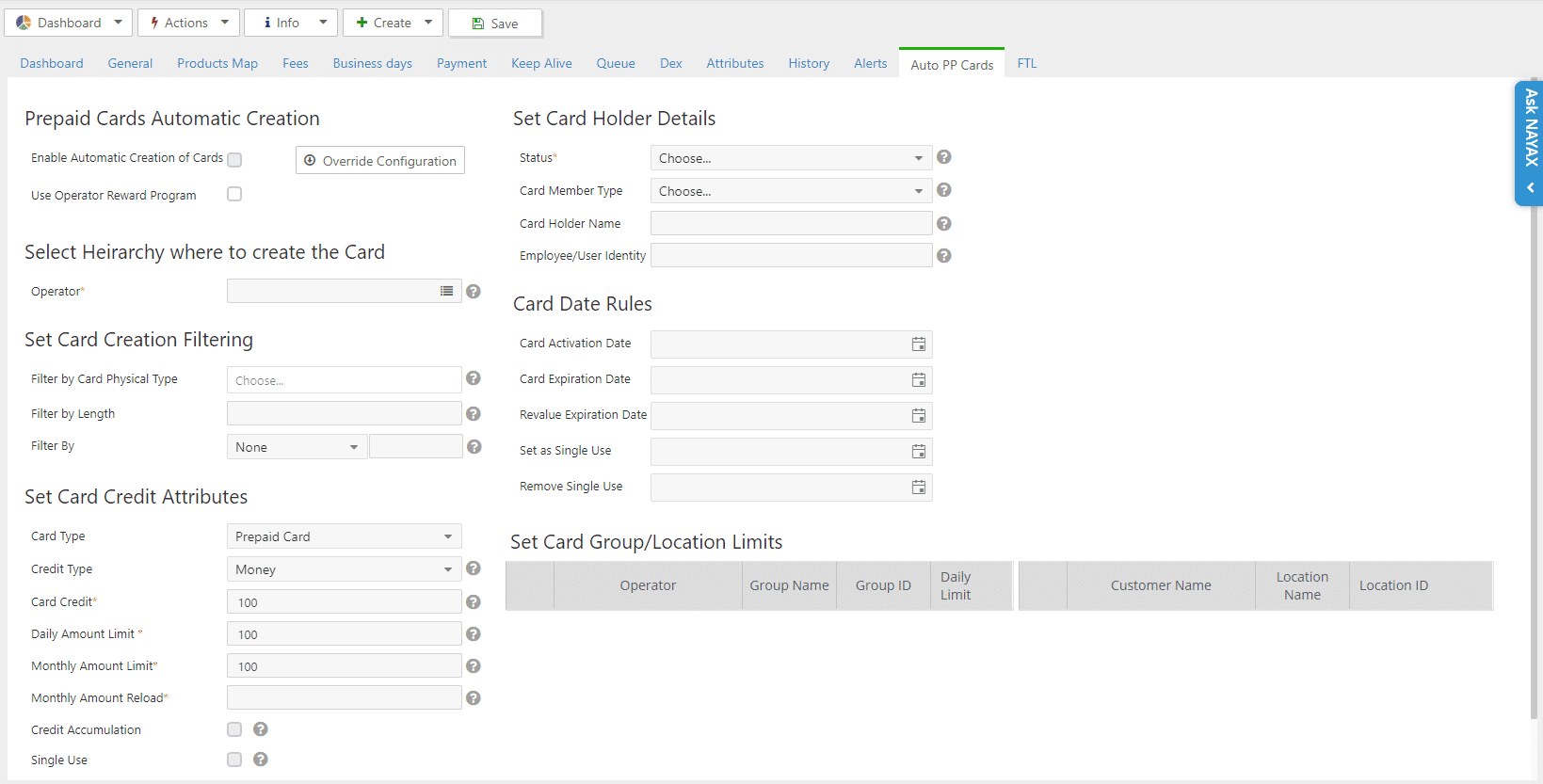Enable Automatic Creation of Cards checkbox
The width and height of the screenshot is (1543, 784).
point(234,160)
